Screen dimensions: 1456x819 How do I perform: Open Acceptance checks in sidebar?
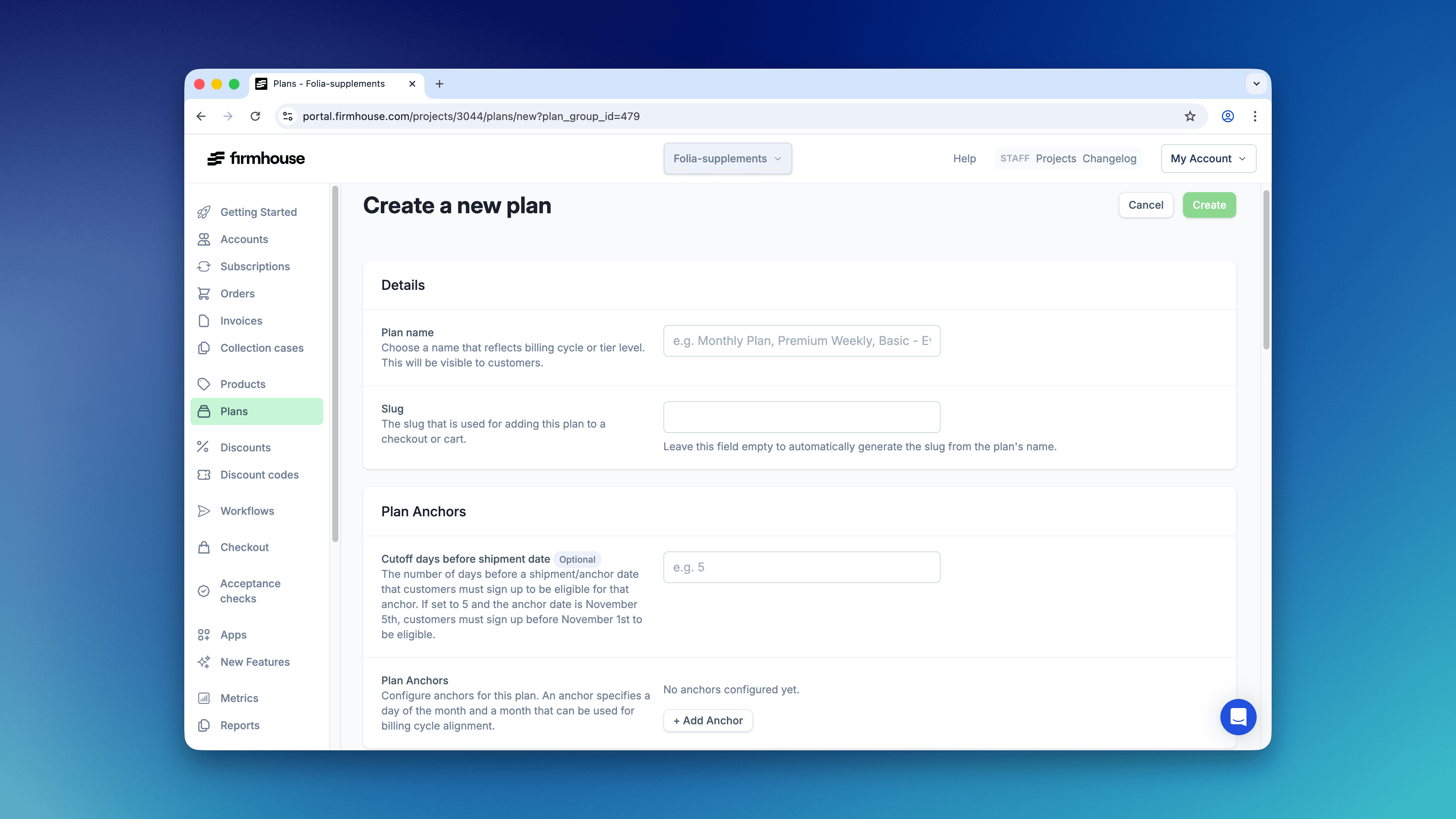click(x=250, y=591)
